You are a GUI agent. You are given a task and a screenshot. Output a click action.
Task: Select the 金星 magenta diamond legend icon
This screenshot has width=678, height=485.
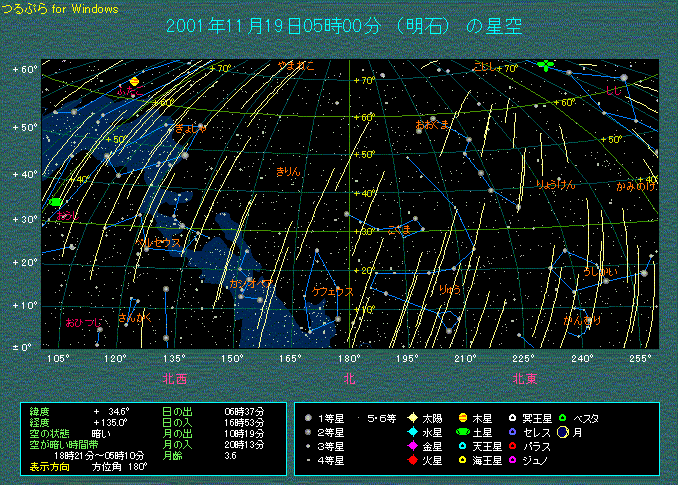tap(413, 445)
